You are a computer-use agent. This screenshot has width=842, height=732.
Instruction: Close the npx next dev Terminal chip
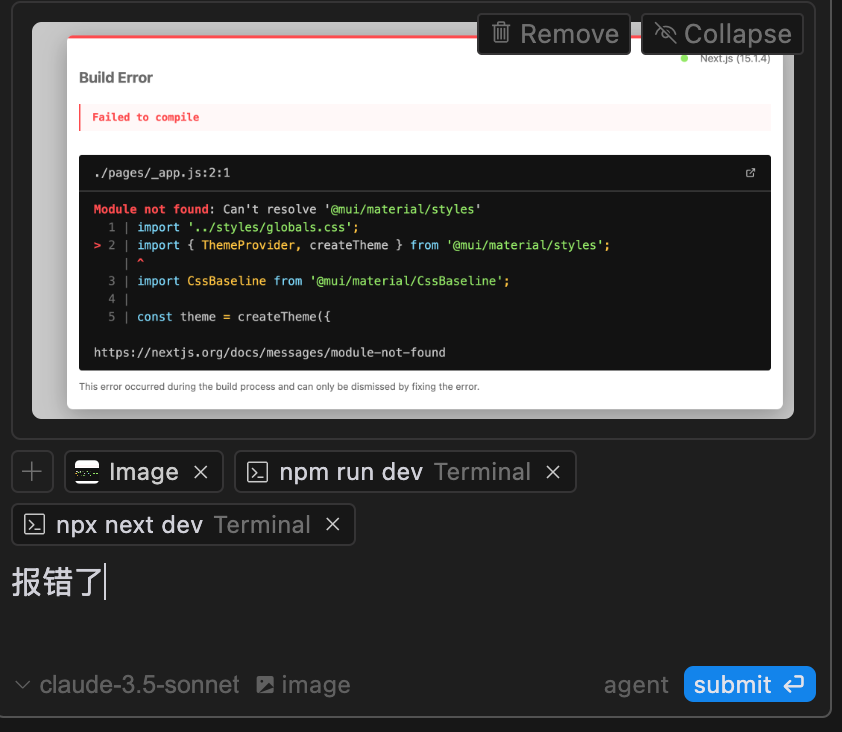point(332,524)
